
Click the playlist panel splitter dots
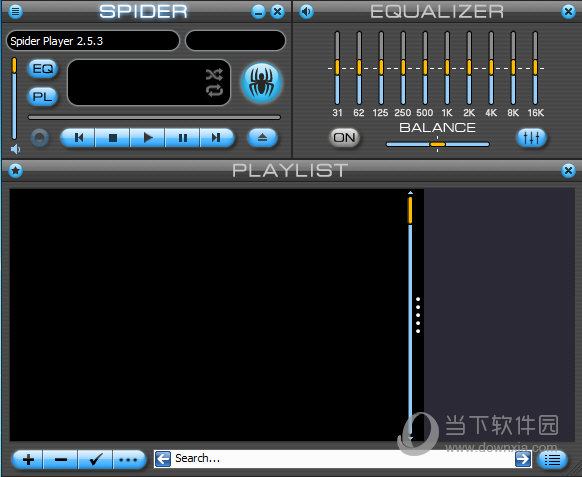(x=418, y=315)
